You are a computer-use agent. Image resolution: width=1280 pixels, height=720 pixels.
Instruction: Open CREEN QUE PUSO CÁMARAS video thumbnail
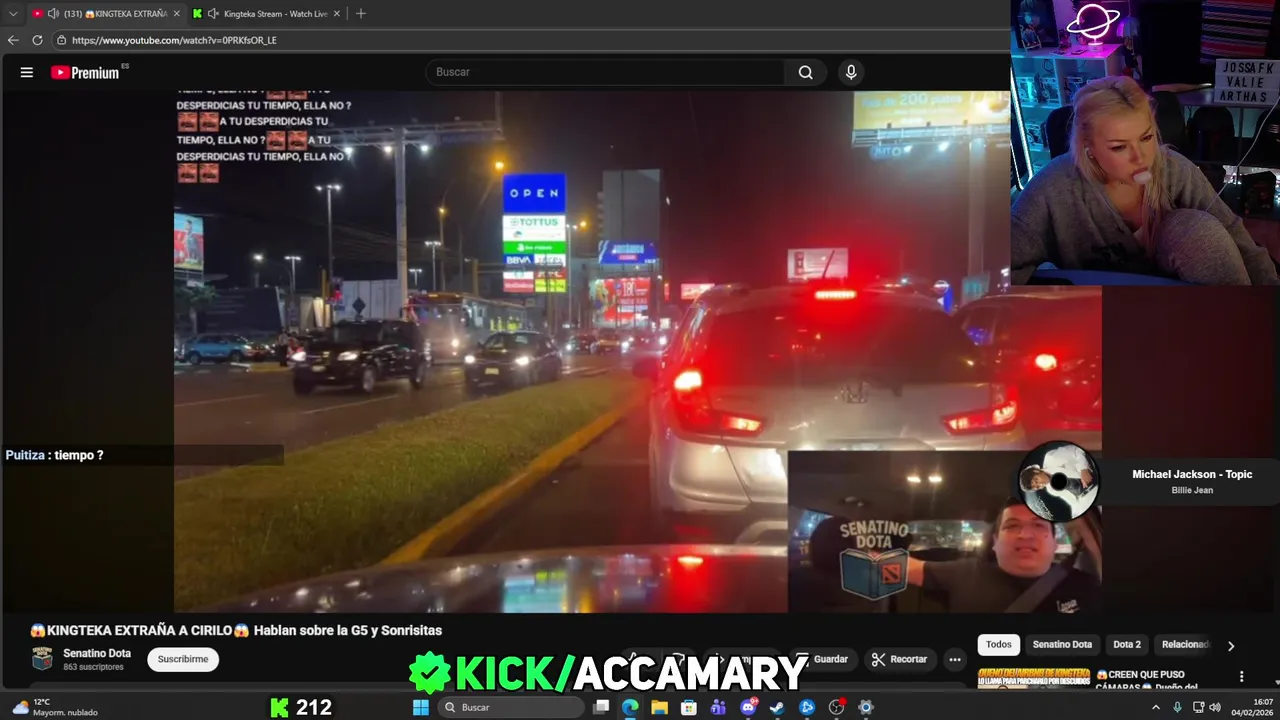point(1034,679)
